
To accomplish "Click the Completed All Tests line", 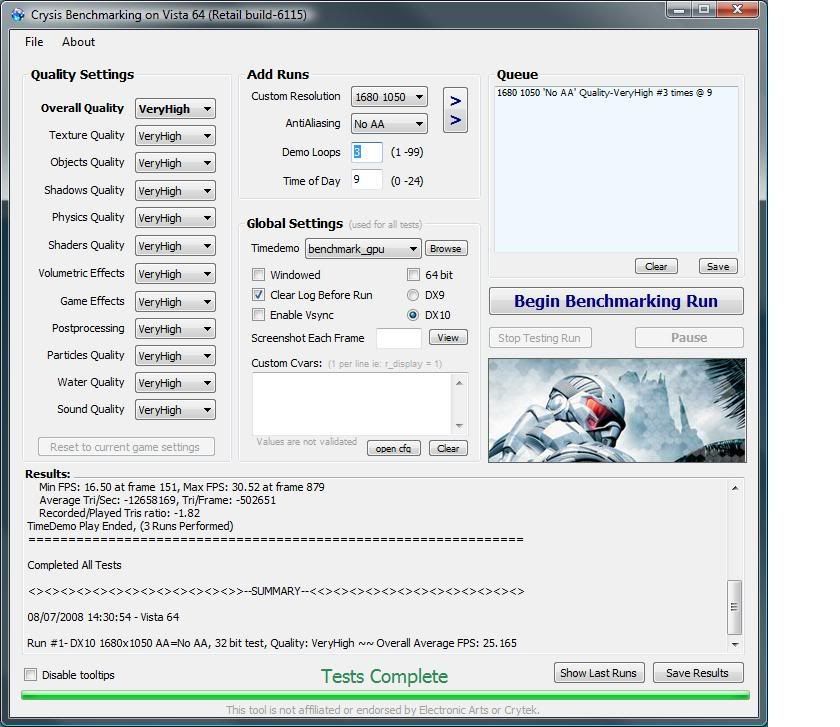I will click(74, 565).
